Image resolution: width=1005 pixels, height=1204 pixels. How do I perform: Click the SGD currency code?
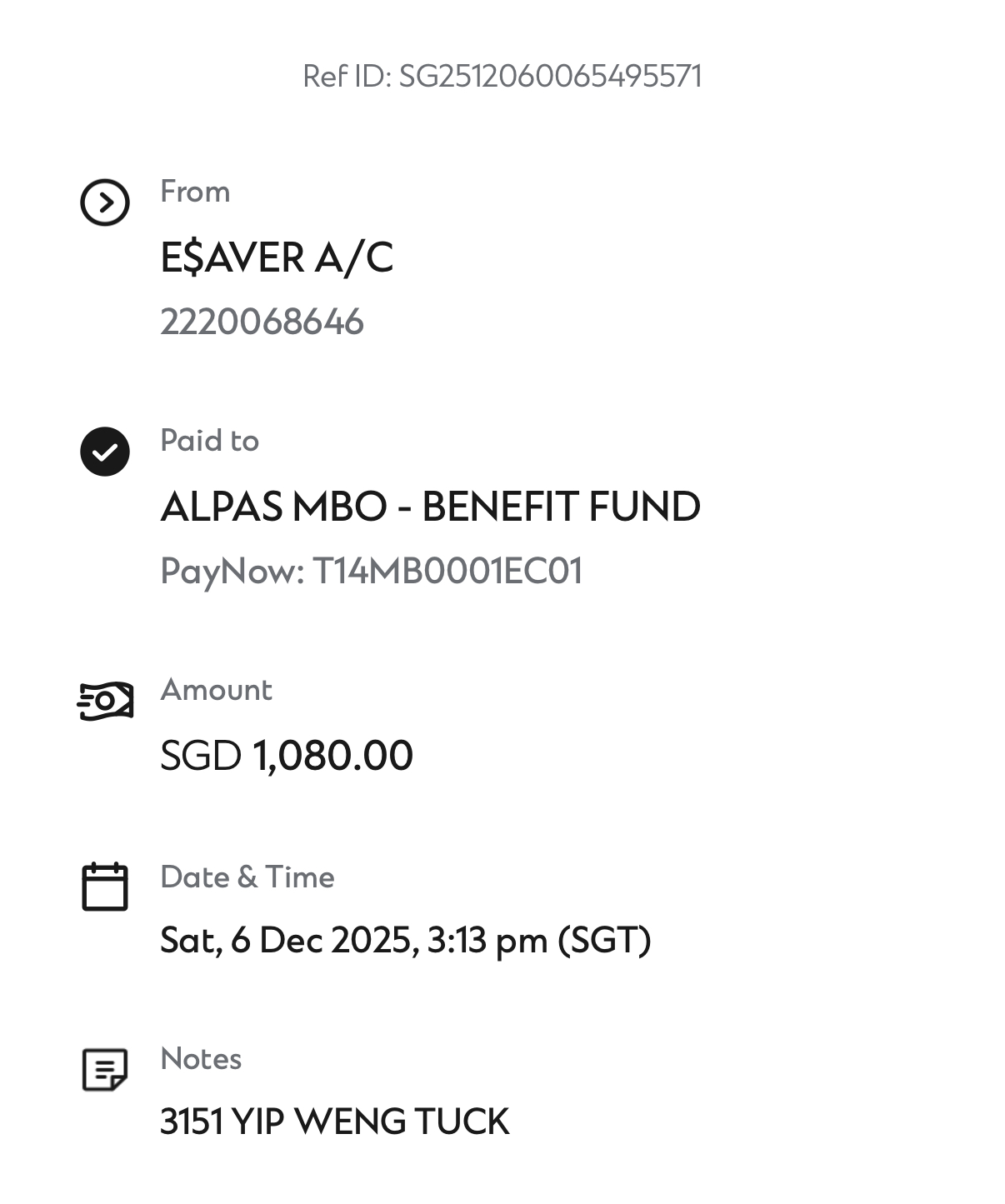click(x=201, y=756)
